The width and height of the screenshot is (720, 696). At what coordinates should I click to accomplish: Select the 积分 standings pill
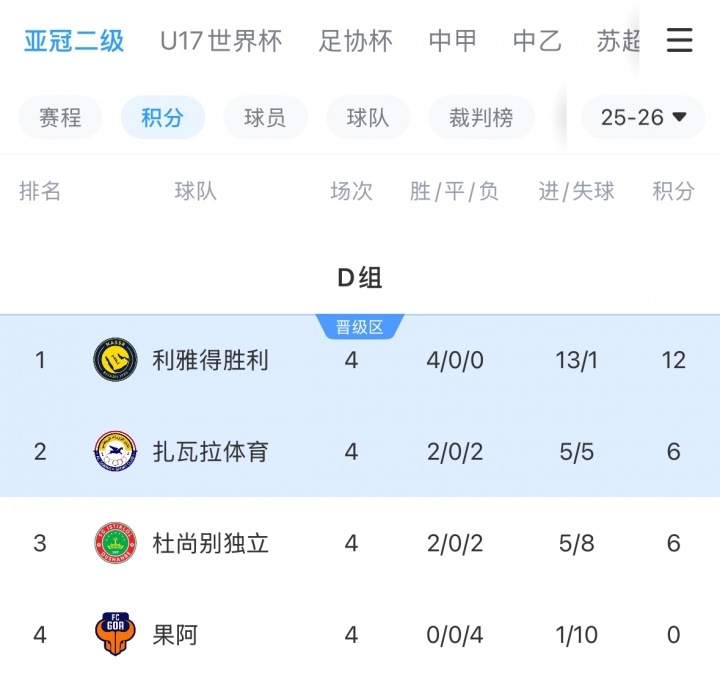tap(162, 118)
